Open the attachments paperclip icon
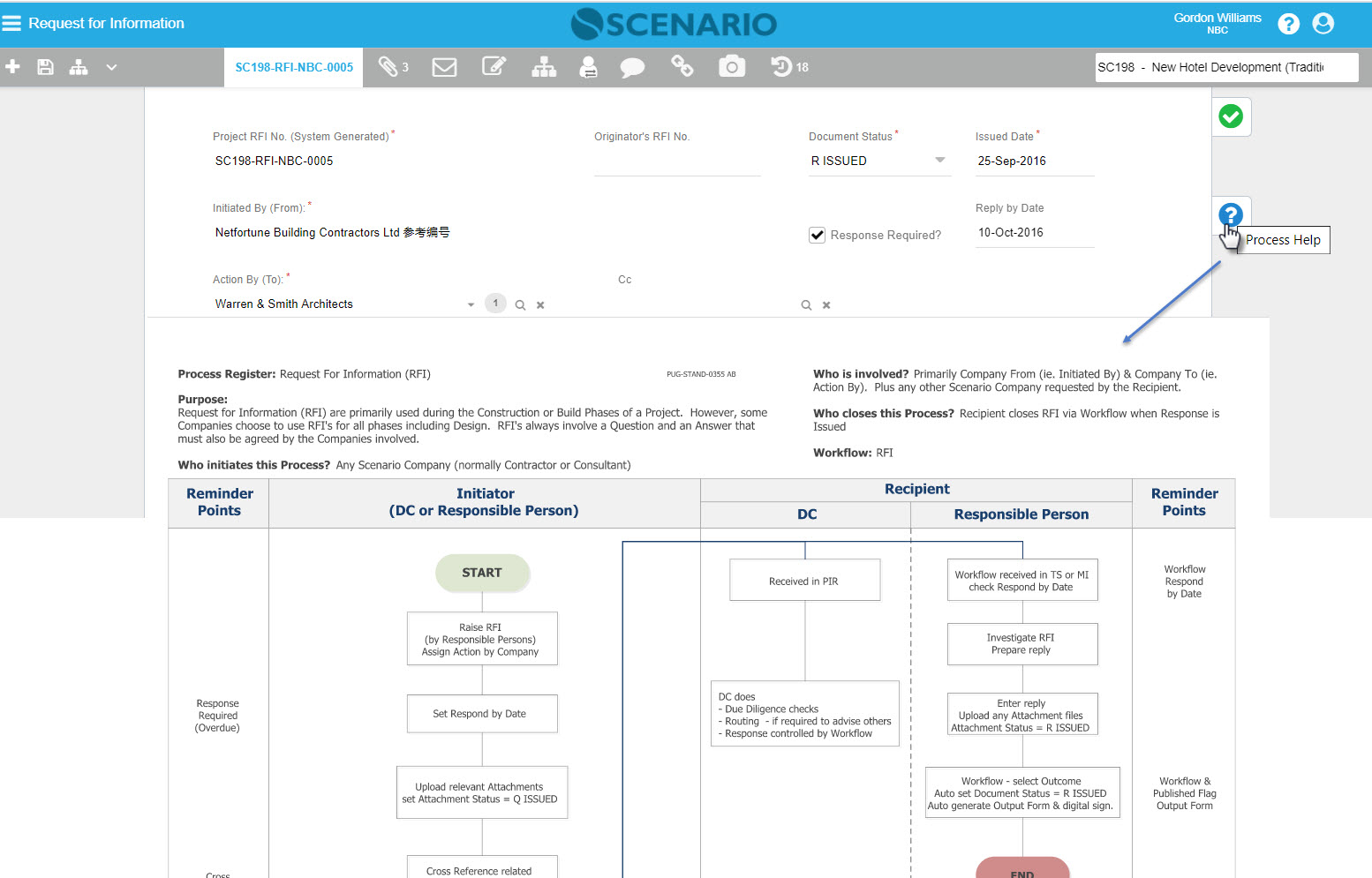Image resolution: width=1372 pixels, height=878 pixels. 388,67
